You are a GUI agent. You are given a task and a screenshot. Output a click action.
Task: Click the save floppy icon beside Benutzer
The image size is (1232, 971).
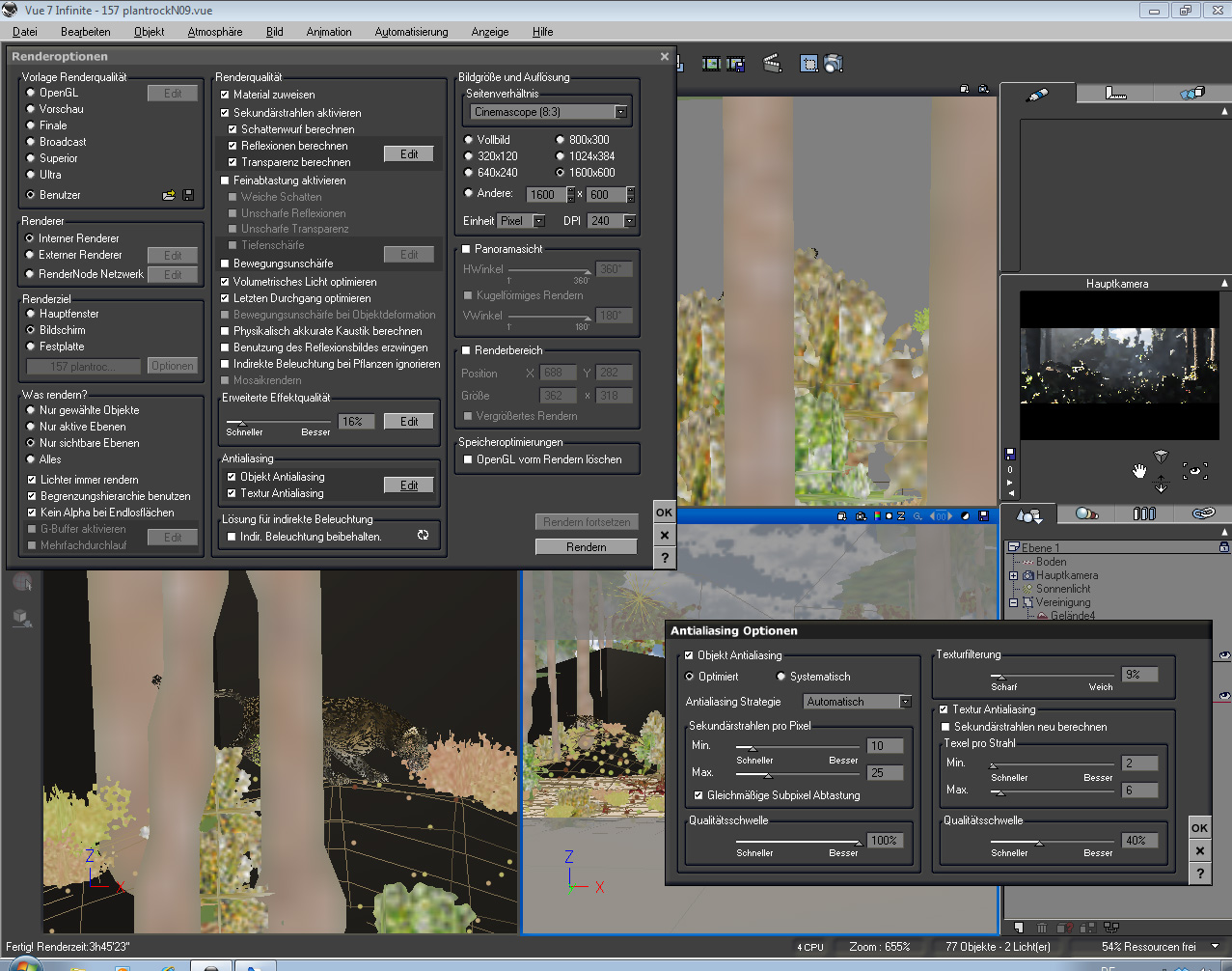tap(188, 195)
